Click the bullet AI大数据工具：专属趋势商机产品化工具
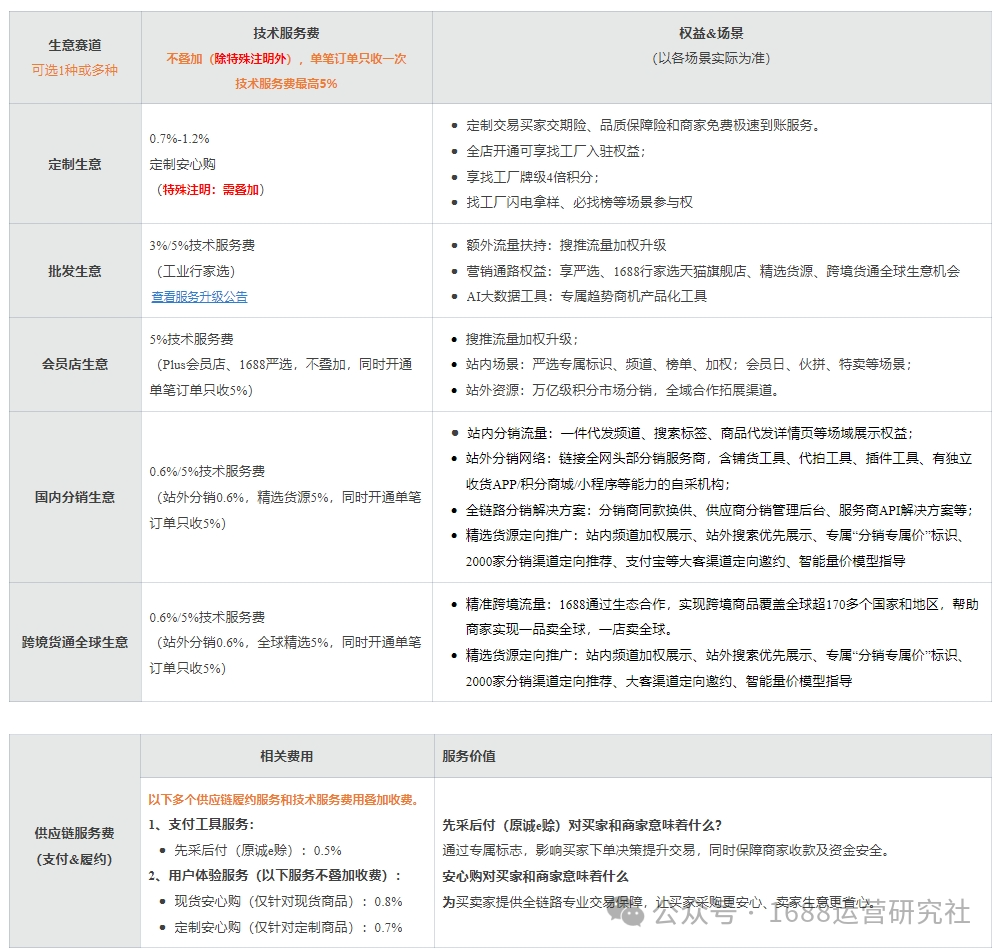 point(586,296)
